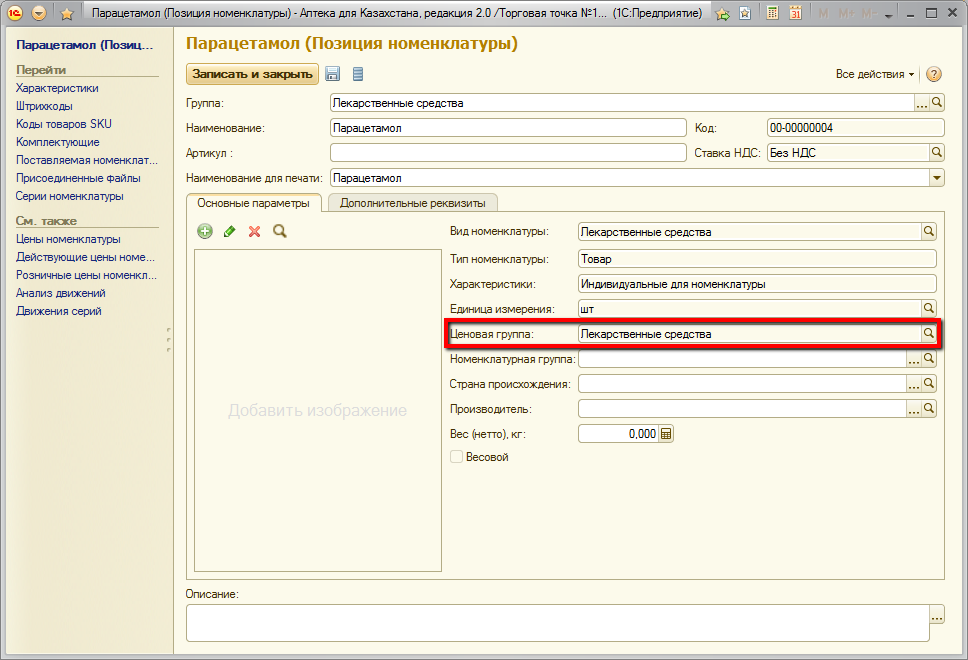Screen dimensions: 968x660
Task: Select the Основные параметры tab
Action: coord(254,203)
